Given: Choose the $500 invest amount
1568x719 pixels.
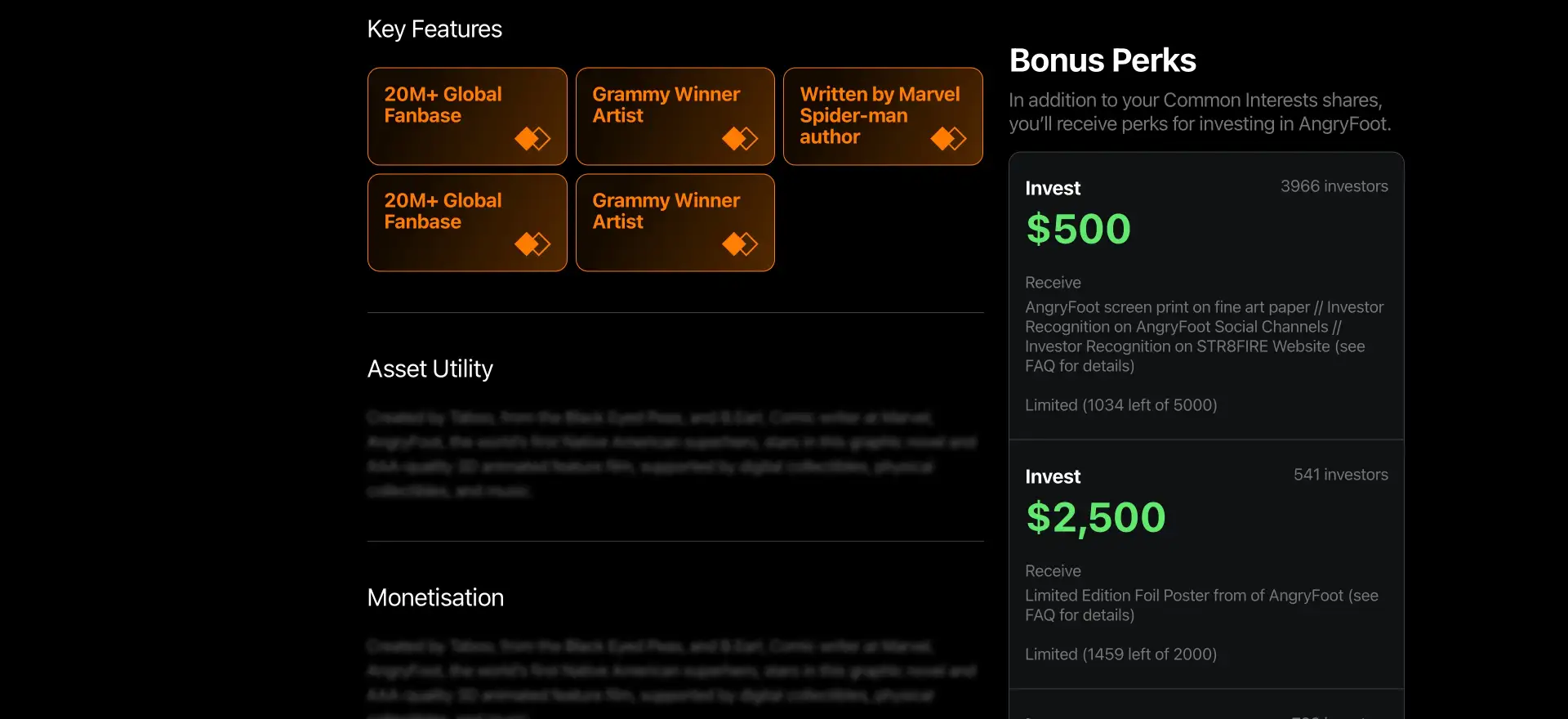Looking at the screenshot, I should [x=1078, y=229].
